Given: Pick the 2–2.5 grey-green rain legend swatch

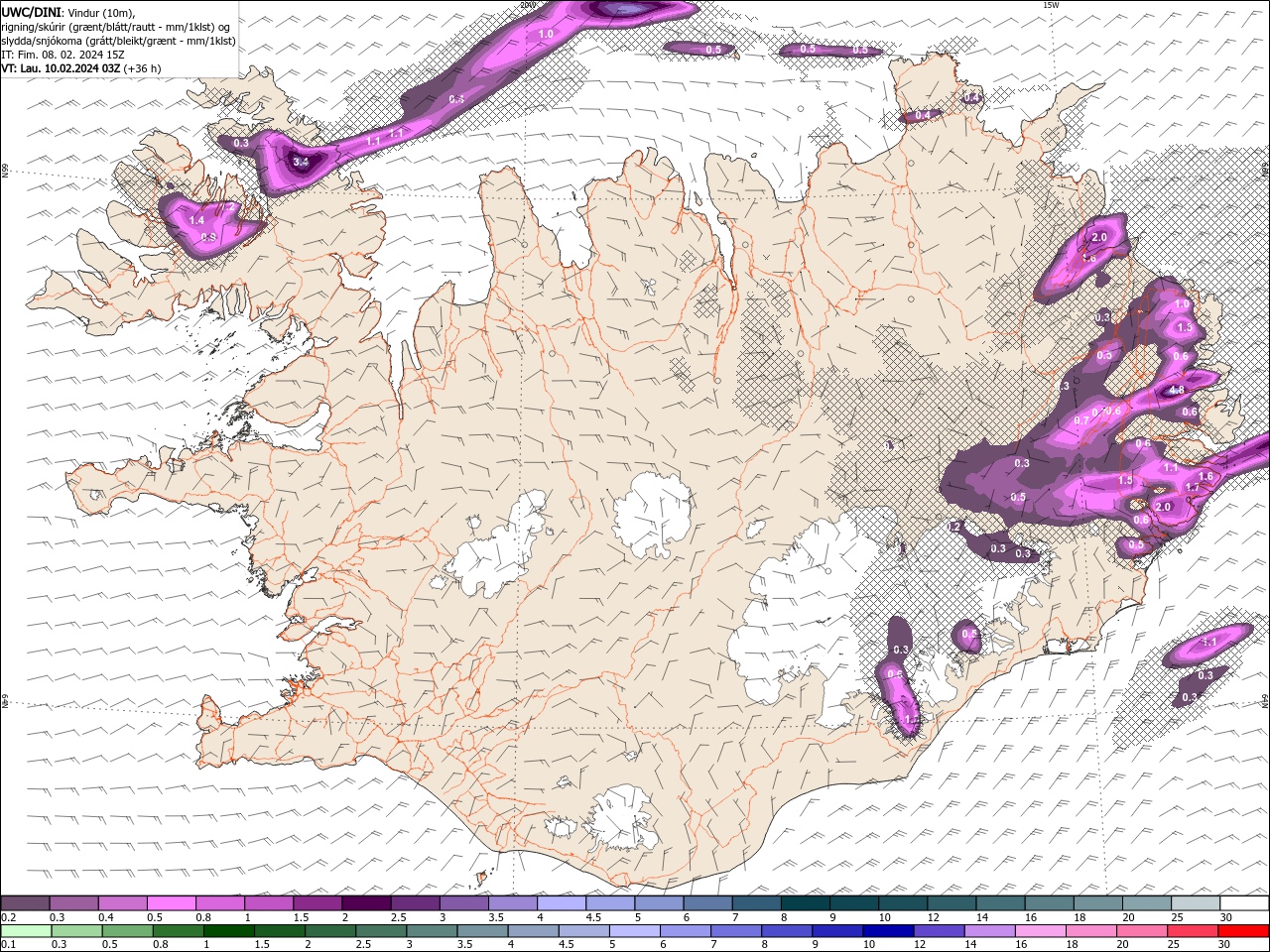Looking at the screenshot, I should point(329,930).
